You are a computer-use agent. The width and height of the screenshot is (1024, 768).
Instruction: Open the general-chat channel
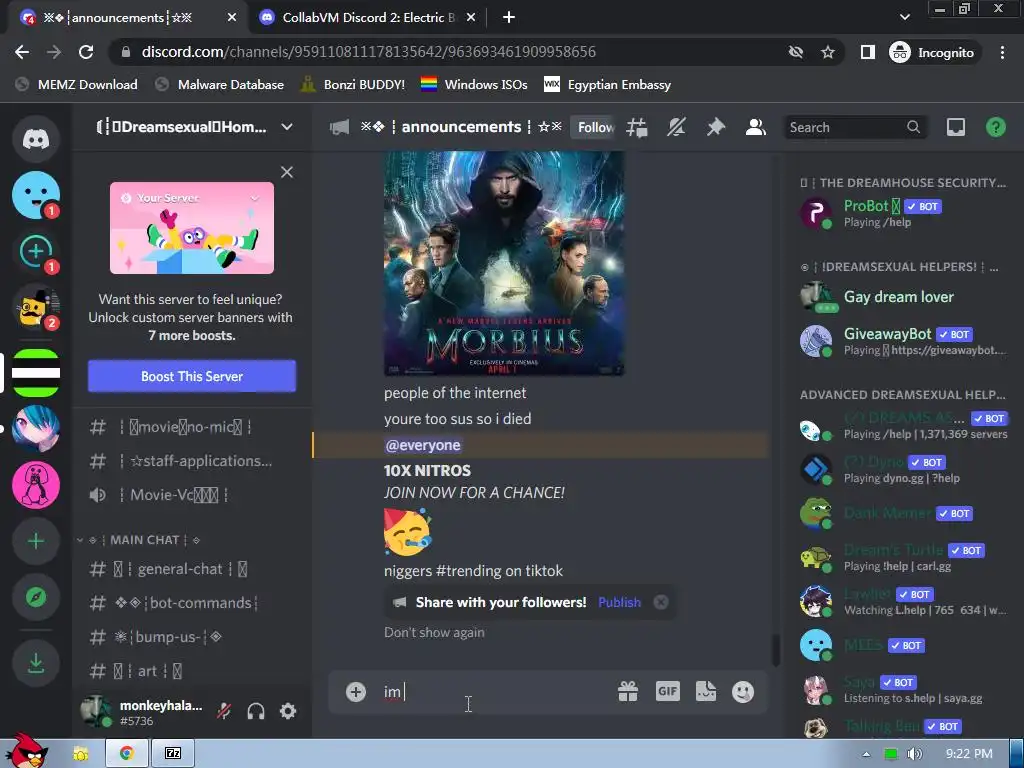pyautogui.click(x=192, y=569)
